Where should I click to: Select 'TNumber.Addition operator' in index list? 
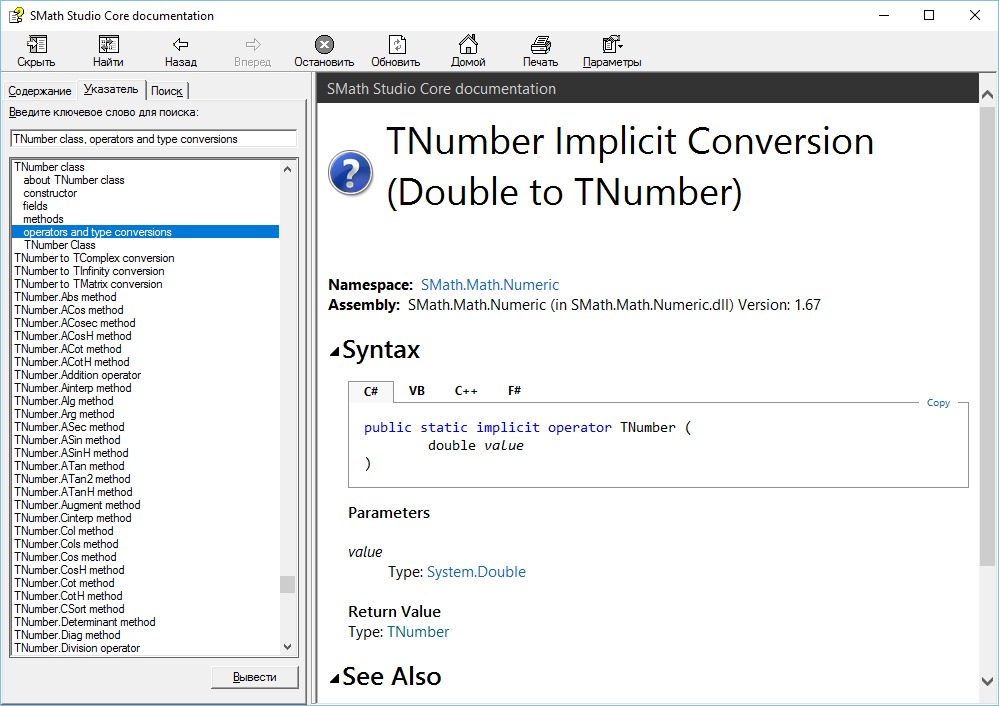point(78,375)
